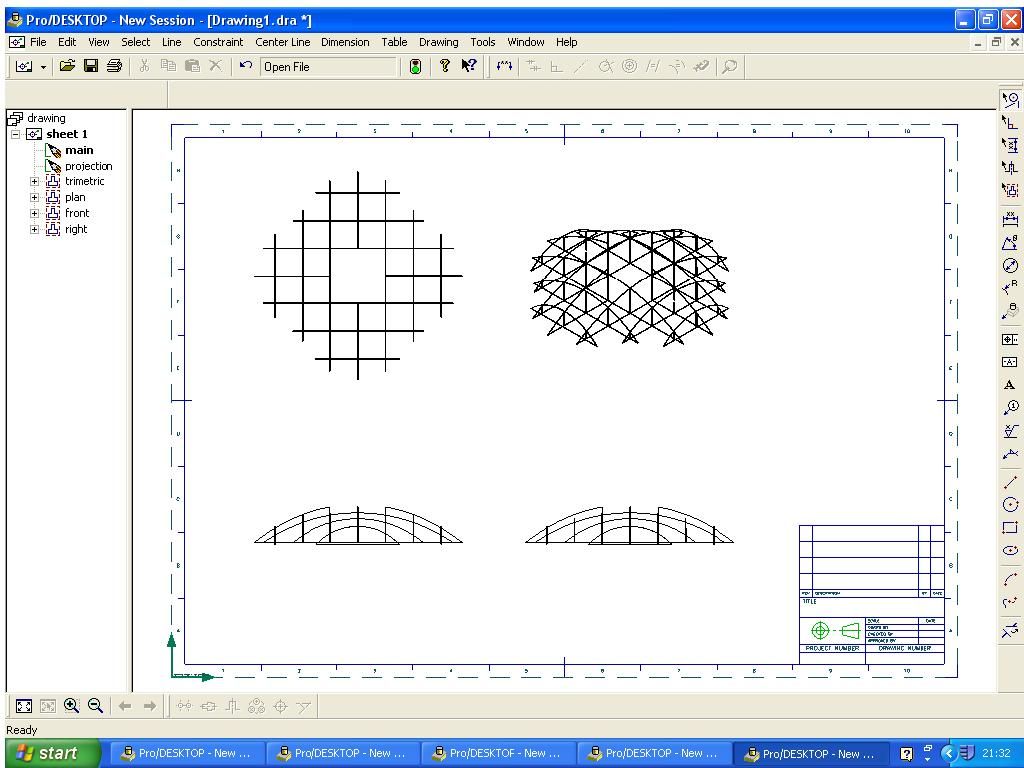Expand the plan view tree node

[x=35, y=197]
